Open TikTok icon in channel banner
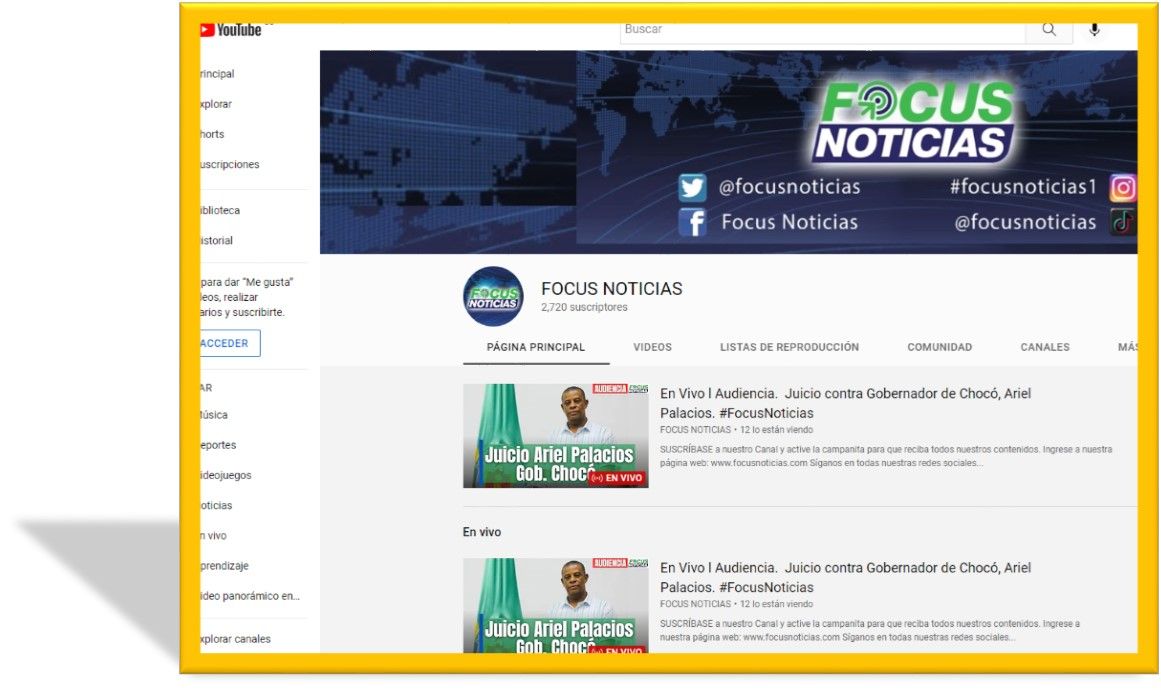This screenshot has height=690, width=1161. 1122,222
